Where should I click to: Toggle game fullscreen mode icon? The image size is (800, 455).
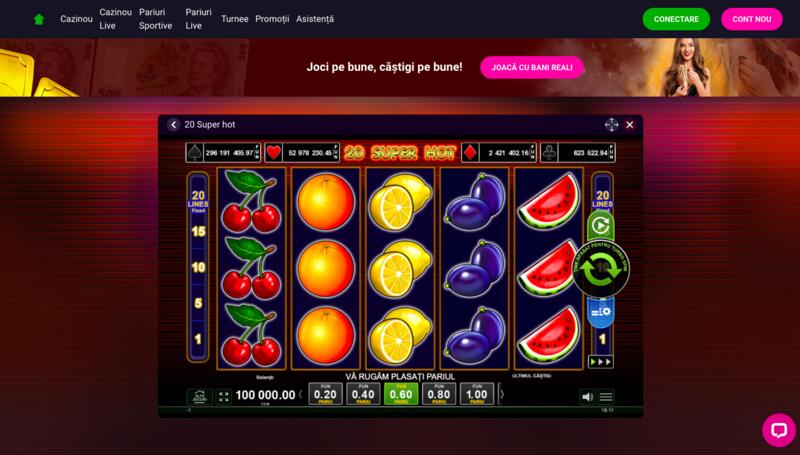(223, 397)
